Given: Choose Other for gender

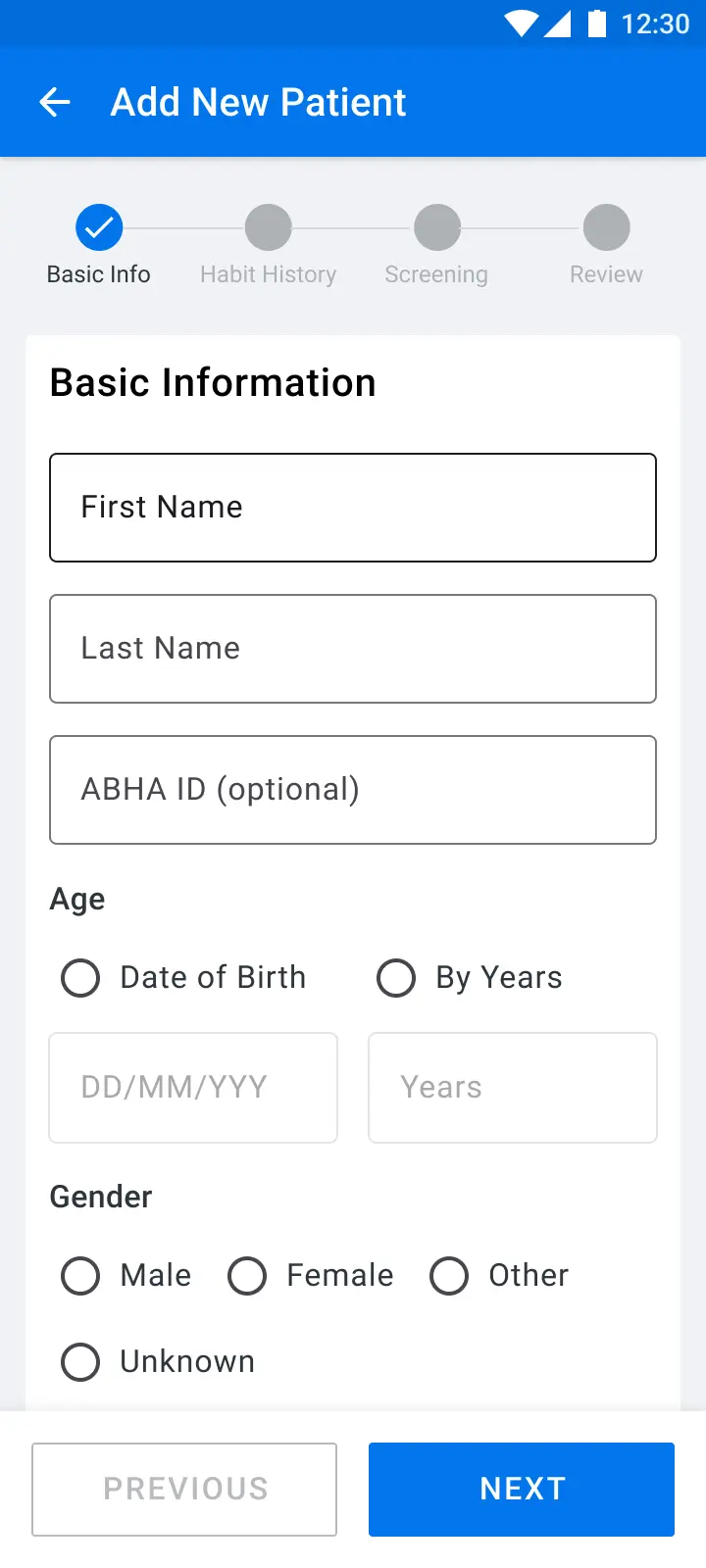Looking at the screenshot, I should tap(449, 1276).
